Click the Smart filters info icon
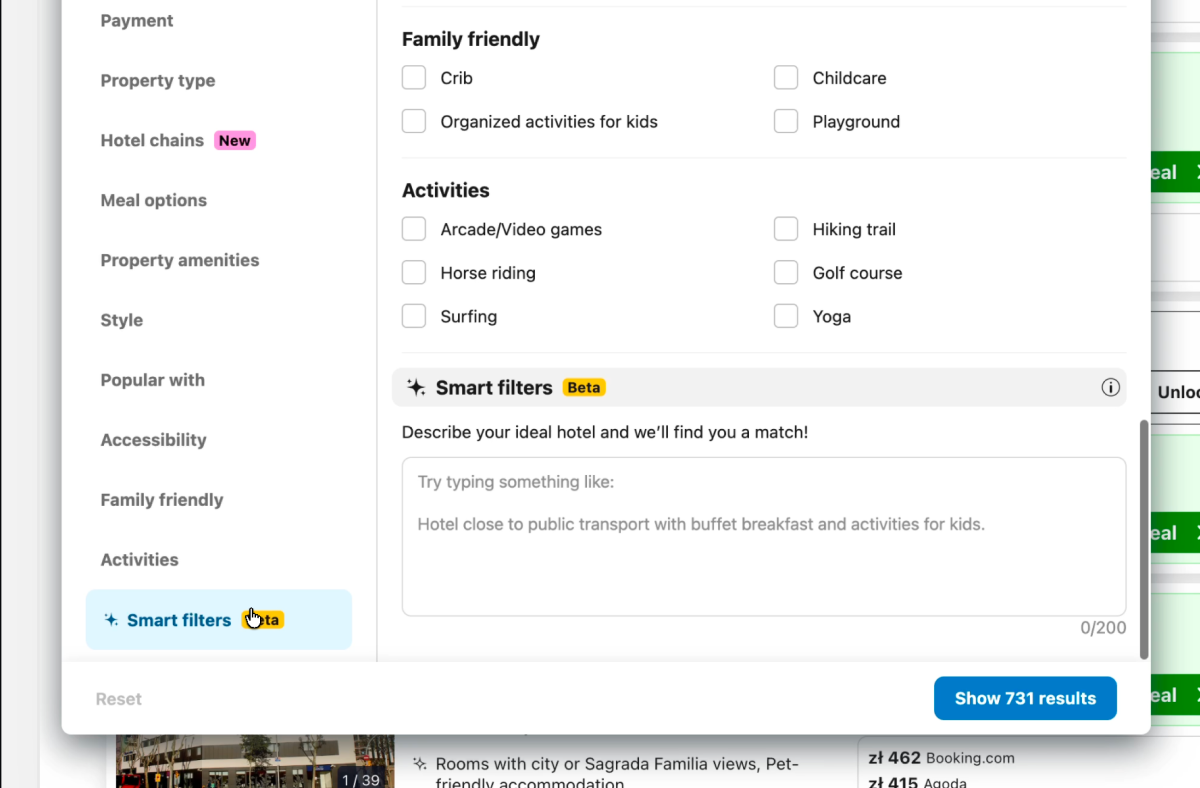The image size is (1200, 788). pos(1110,387)
